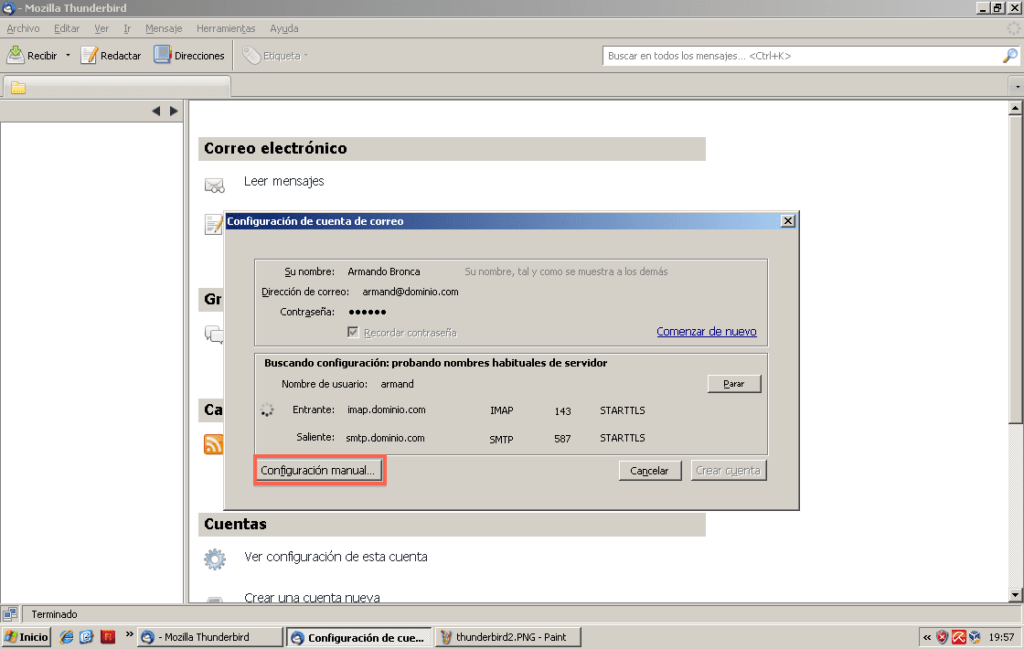
Task: Click the Recibir mail icon
Action: click(16, 56)
